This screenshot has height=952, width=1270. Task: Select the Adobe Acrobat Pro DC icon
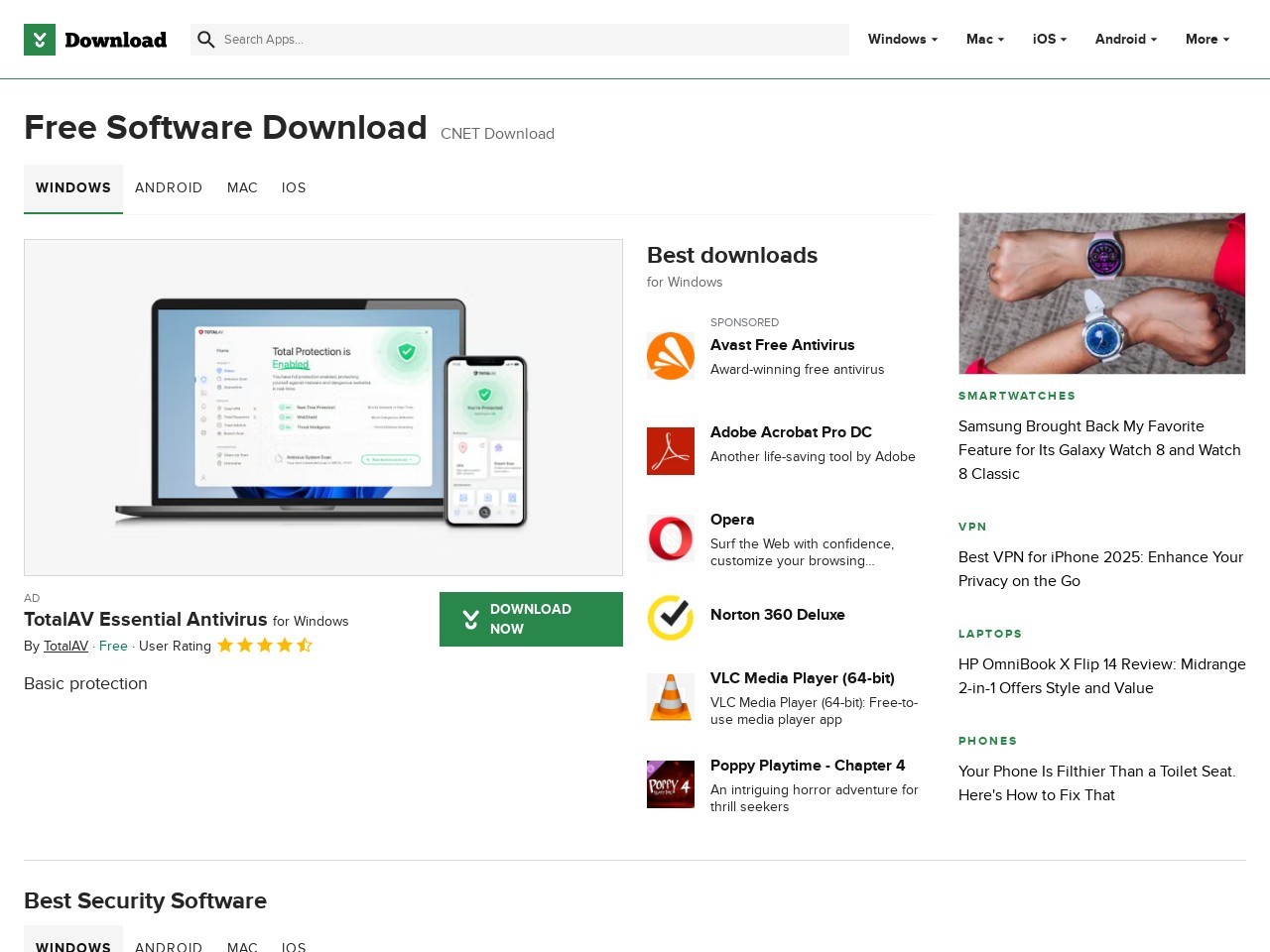pos(671,451)
